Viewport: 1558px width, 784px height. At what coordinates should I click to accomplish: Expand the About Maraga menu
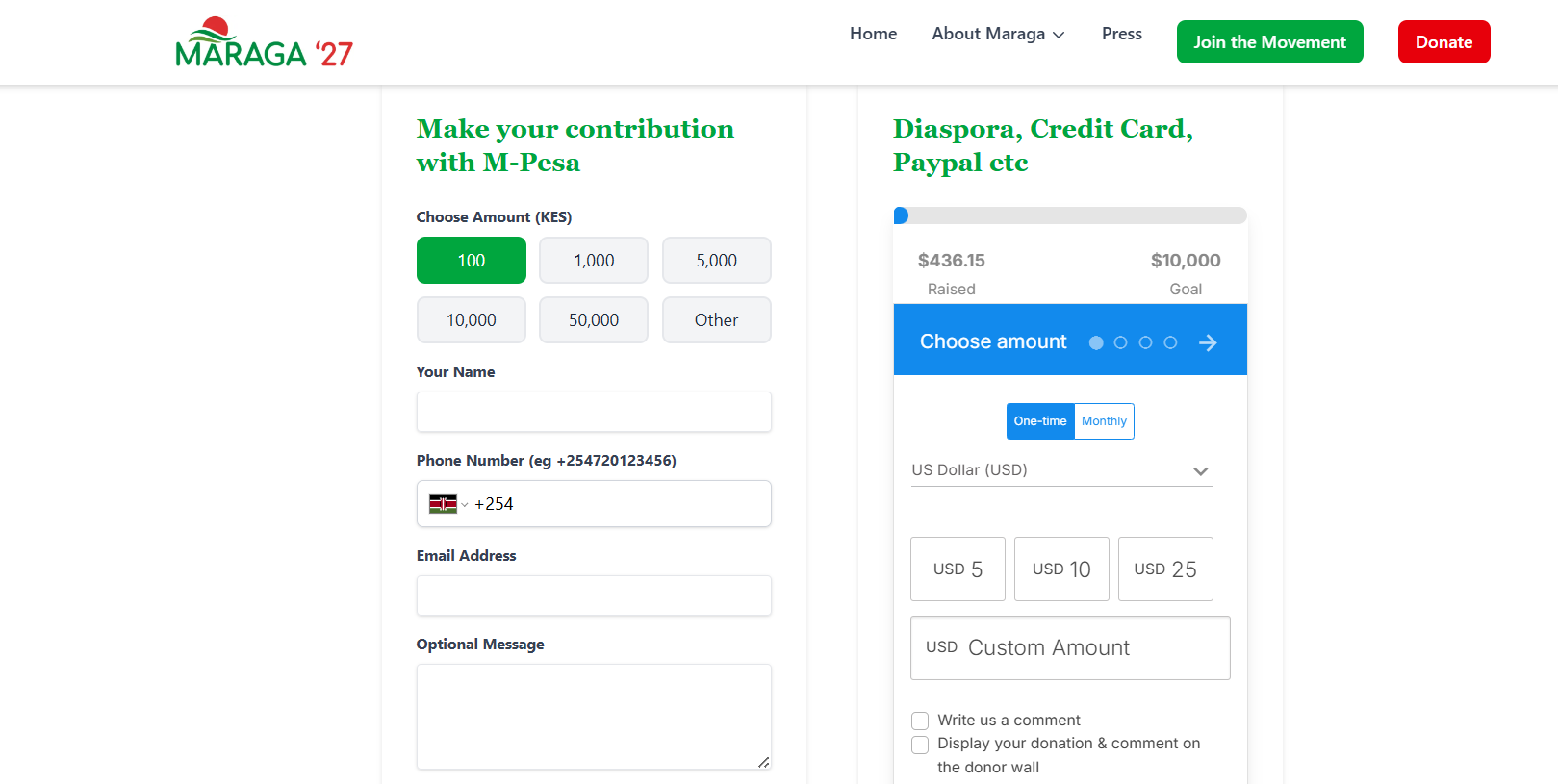(998, 34)
